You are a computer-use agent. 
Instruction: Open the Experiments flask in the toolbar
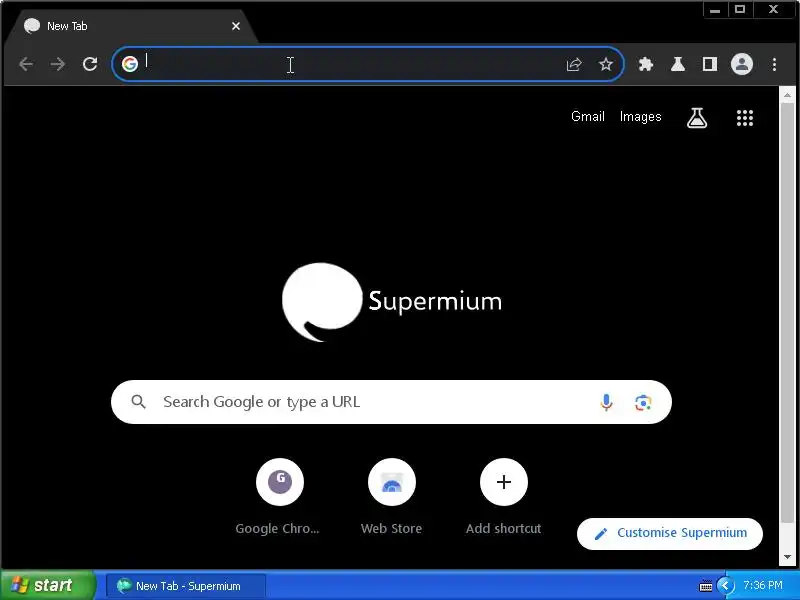pyautogui.click(x=678, y=64)
